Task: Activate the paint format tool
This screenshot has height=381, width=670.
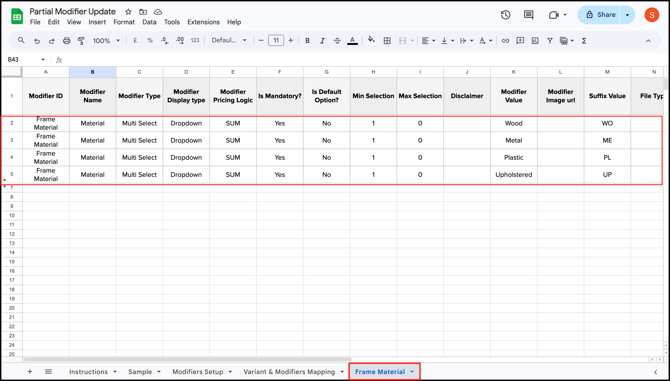Action: tap(81, 41)
